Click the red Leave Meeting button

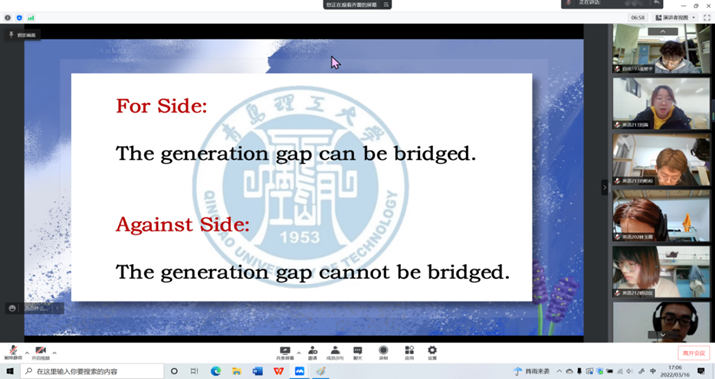coord(694,353)
